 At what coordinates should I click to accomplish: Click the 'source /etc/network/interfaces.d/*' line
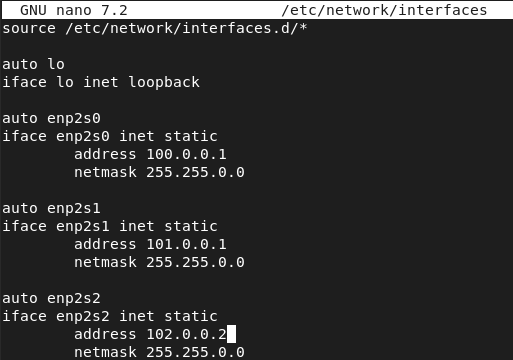coord(155,28)
